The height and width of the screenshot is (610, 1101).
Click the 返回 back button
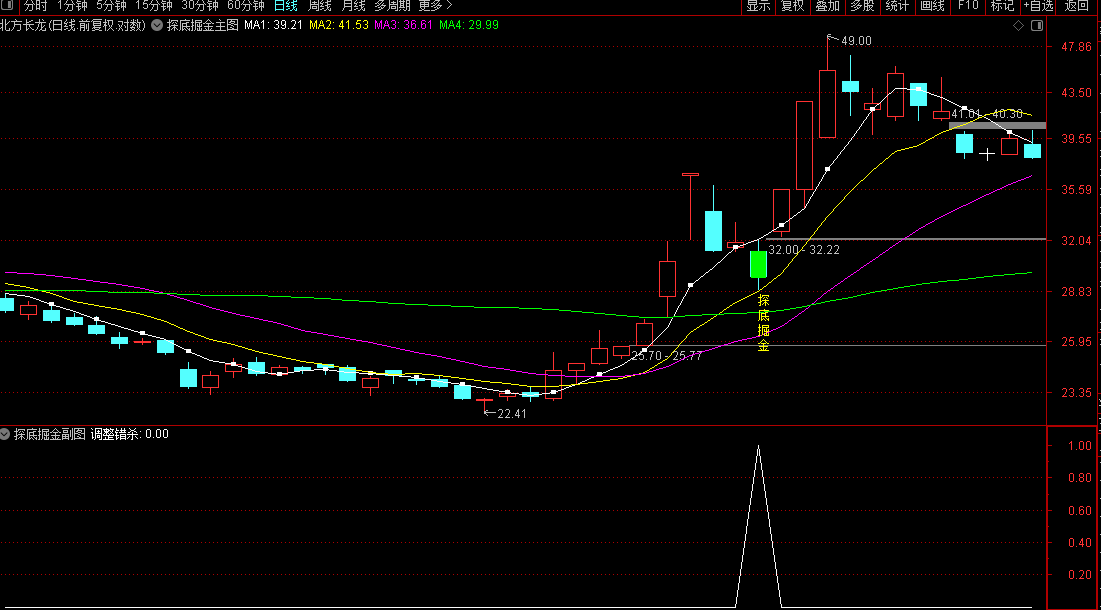(1076, 6)
